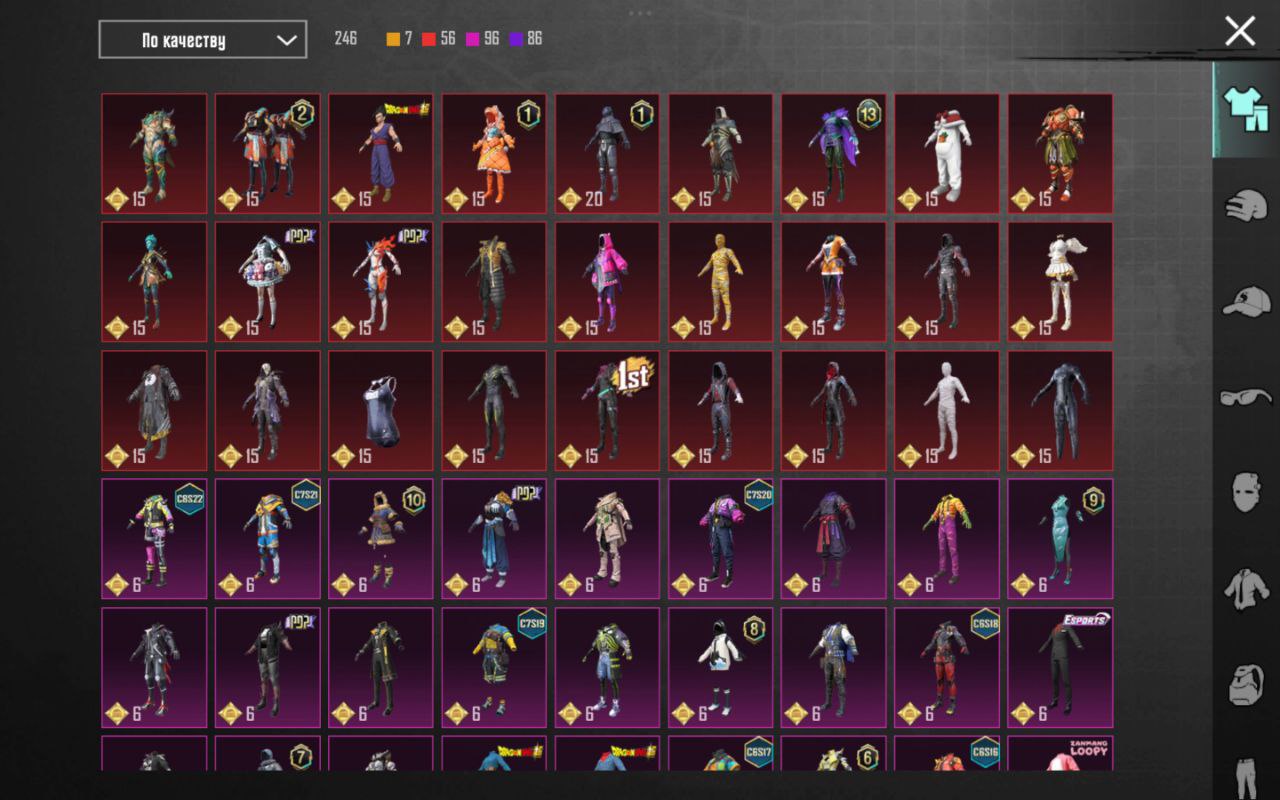
Task: Click the purple quality indicator showing 86
Action: (x=526, y=39)
